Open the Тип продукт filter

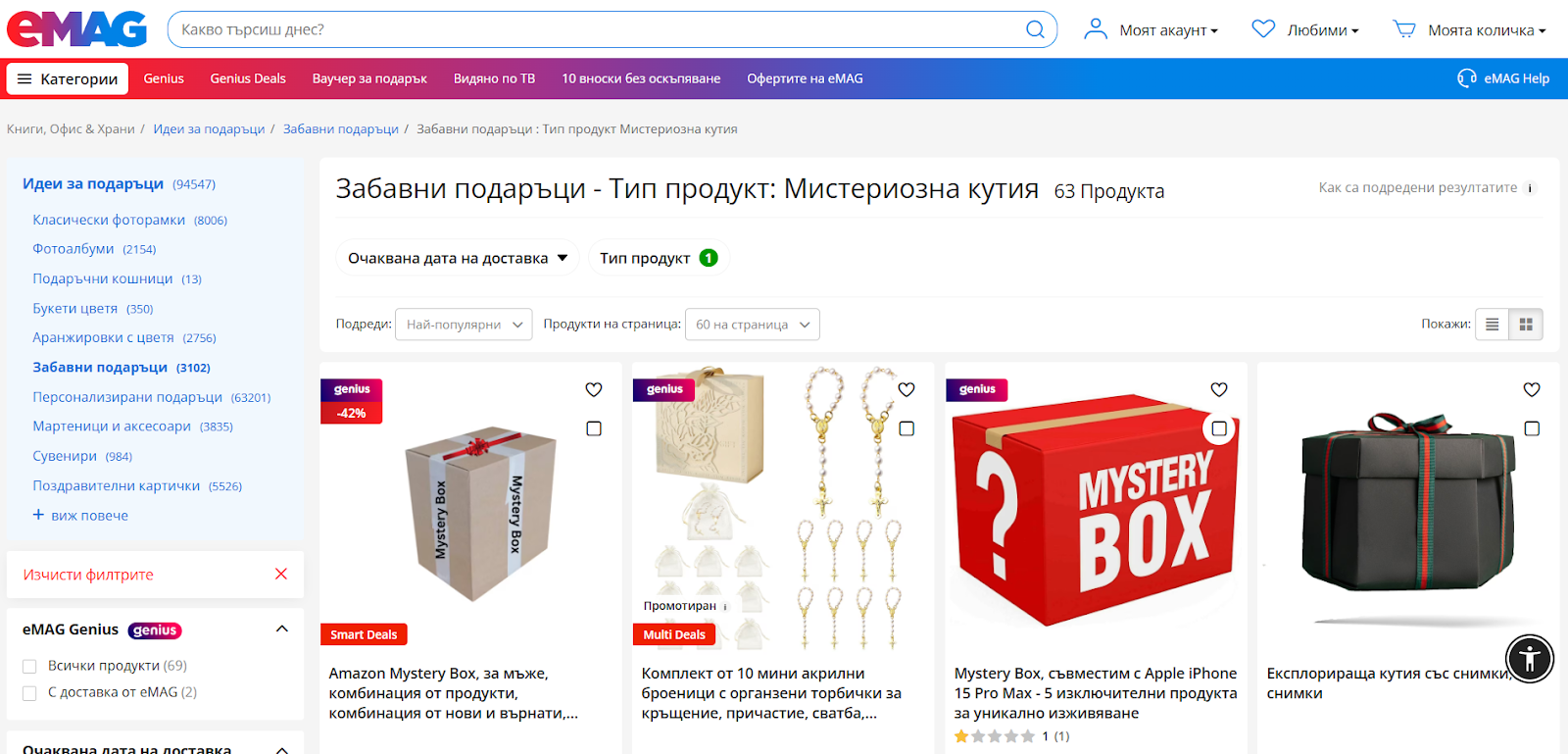coord(659,258)
